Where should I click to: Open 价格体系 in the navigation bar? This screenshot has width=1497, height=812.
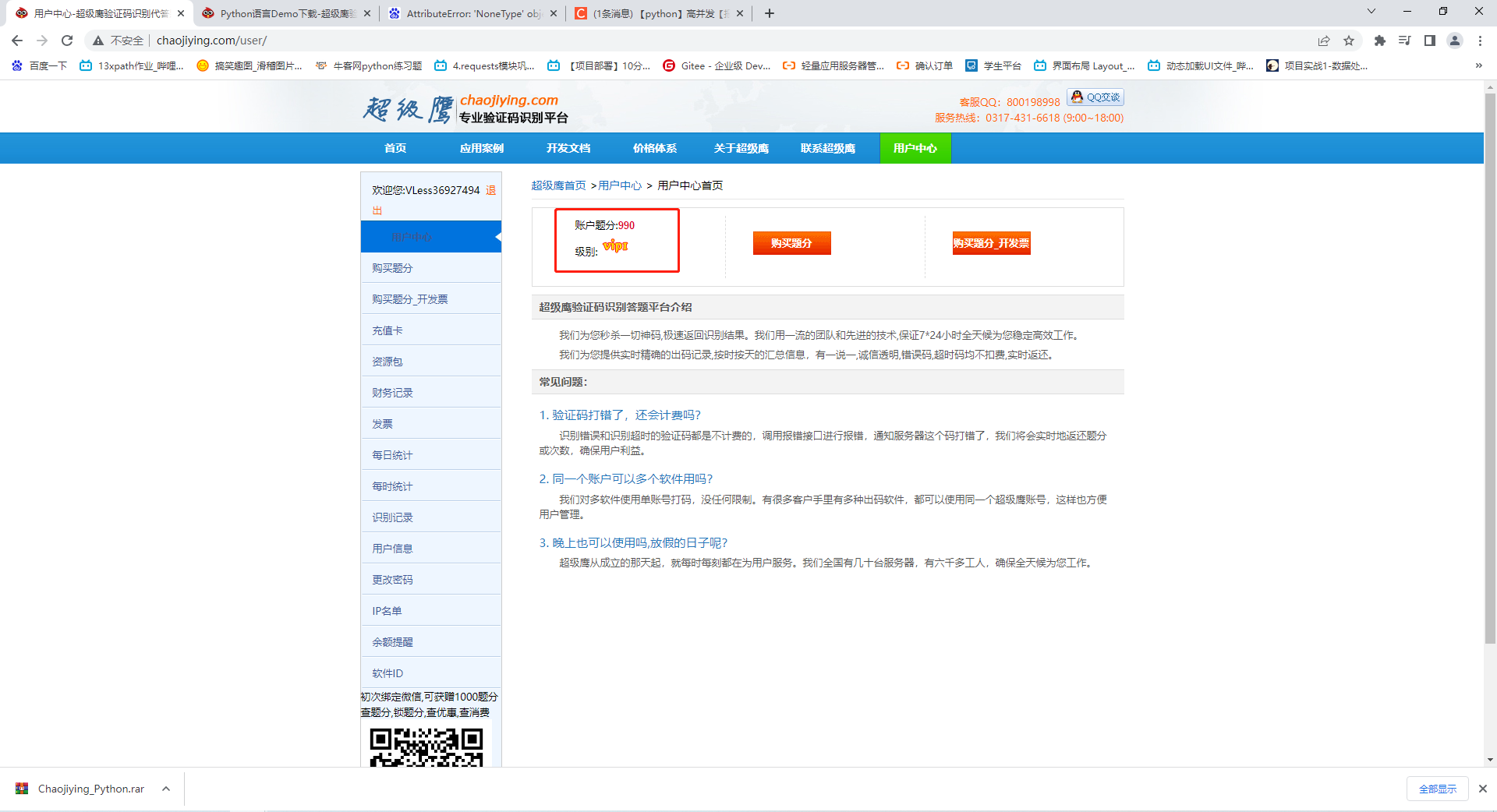(x=655, y=148)
